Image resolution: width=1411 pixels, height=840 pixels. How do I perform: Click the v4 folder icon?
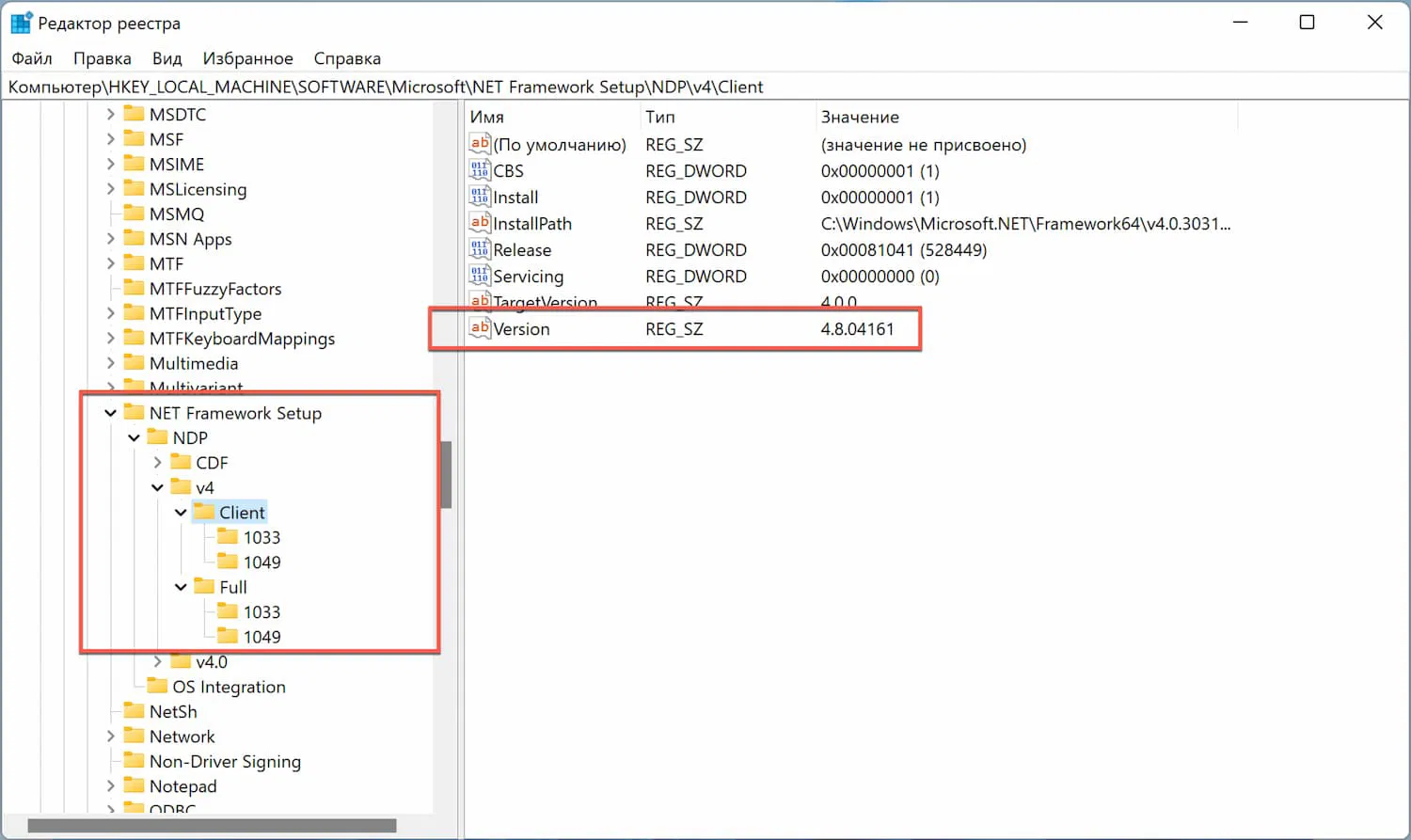pos(182,487)
